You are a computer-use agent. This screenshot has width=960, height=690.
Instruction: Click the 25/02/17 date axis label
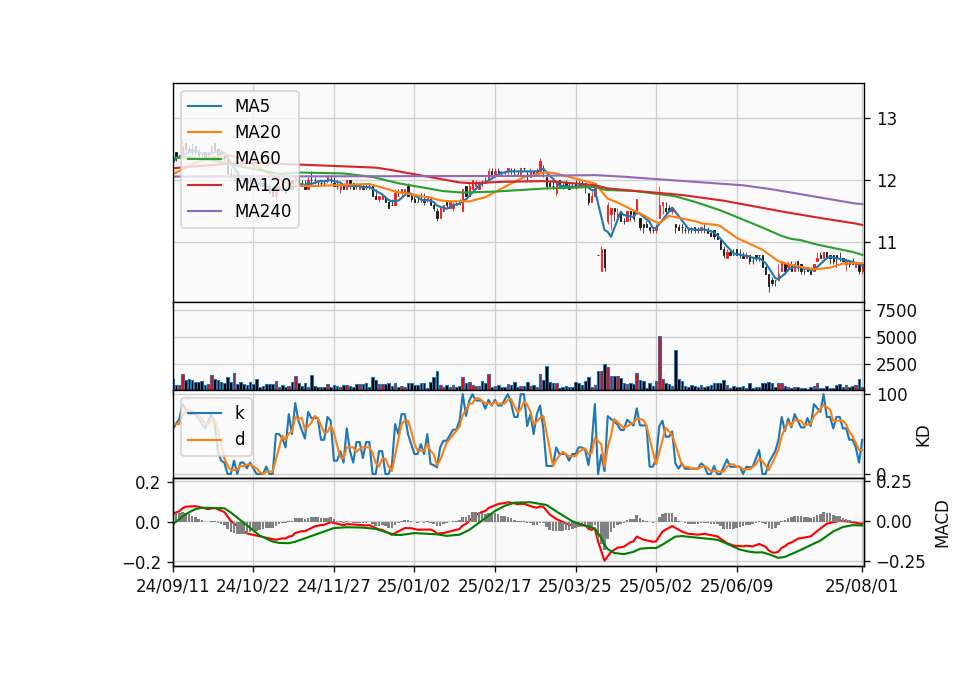coord(495,586)
